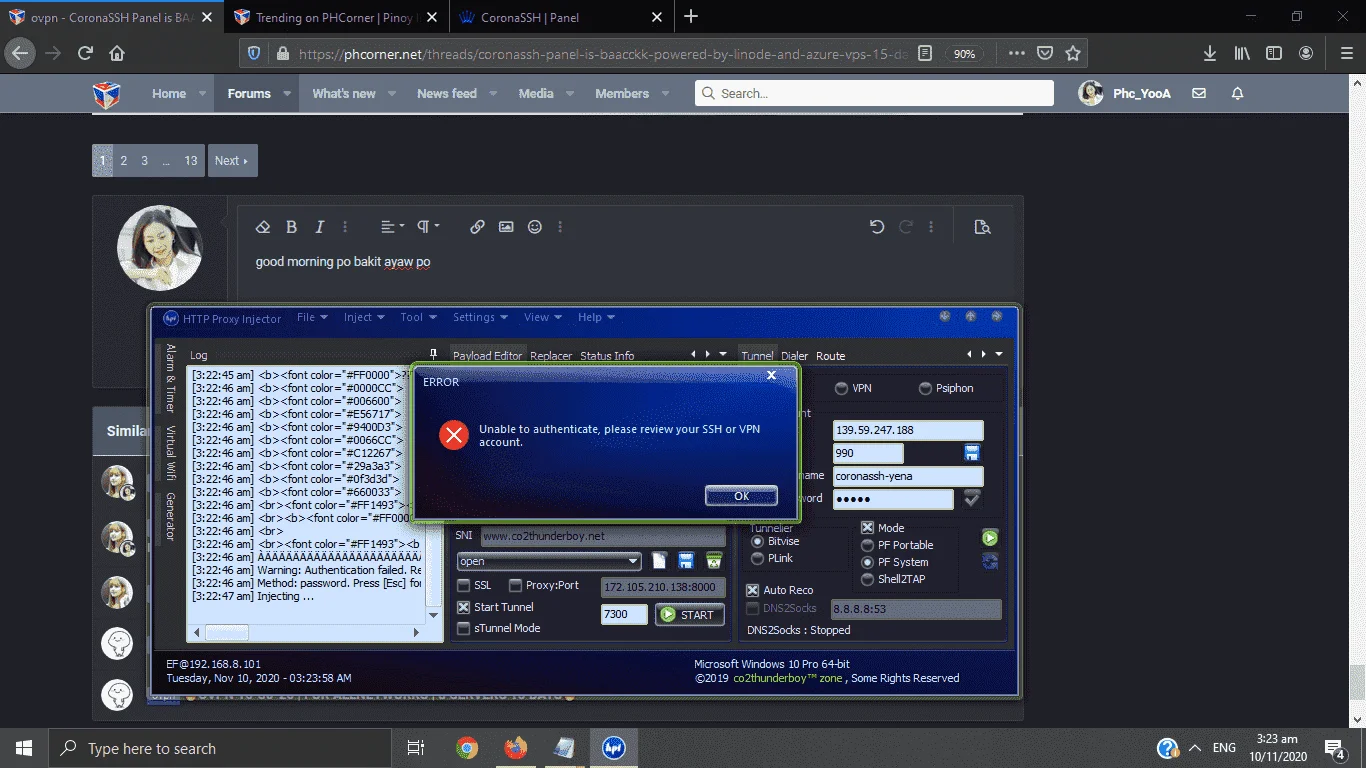Viewport: 1366px width, 768px height.
Task: Click the save icon beside port 990
Action: click(971, 453)
